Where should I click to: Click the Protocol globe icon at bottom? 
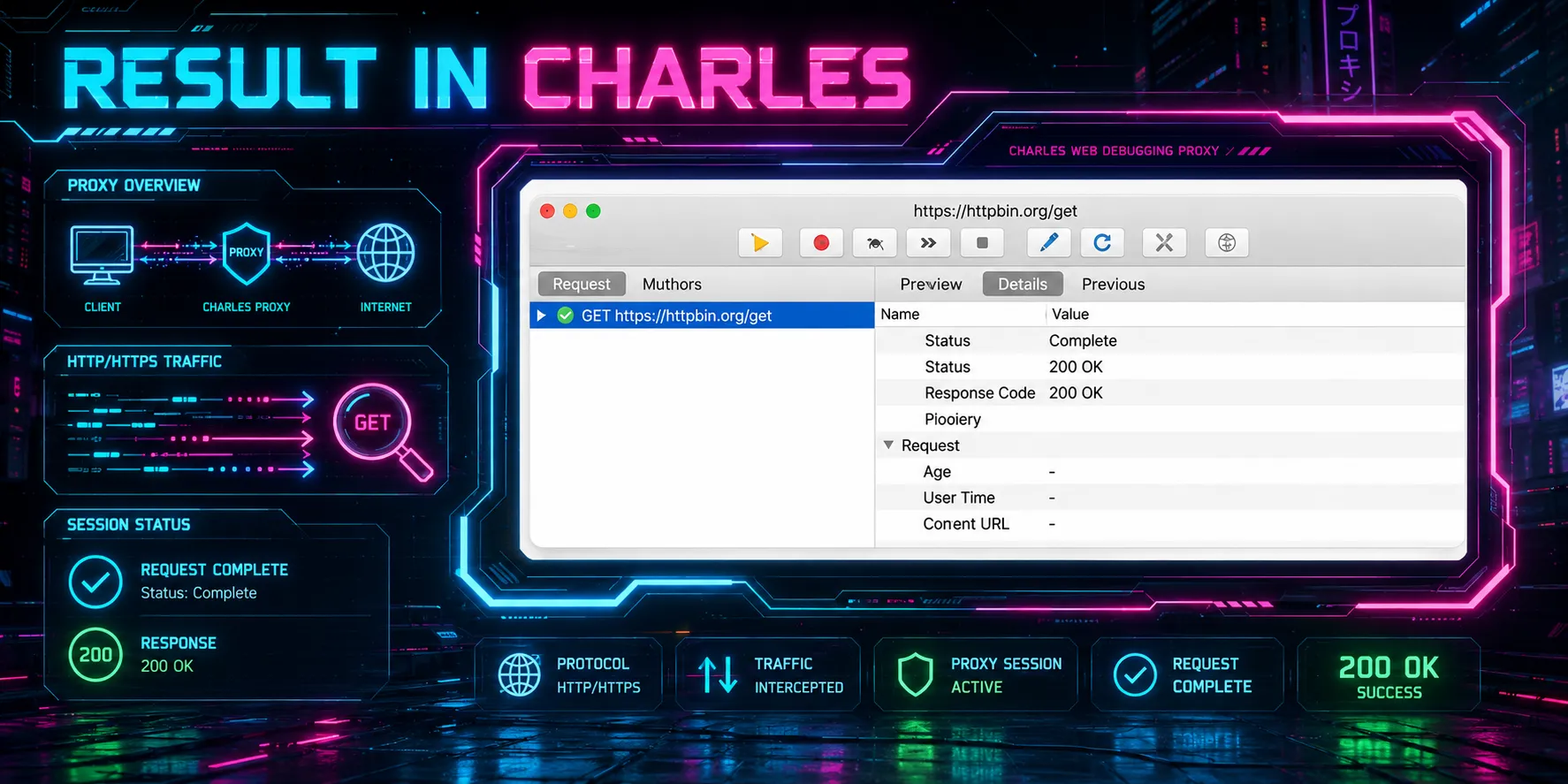[519, 675]
